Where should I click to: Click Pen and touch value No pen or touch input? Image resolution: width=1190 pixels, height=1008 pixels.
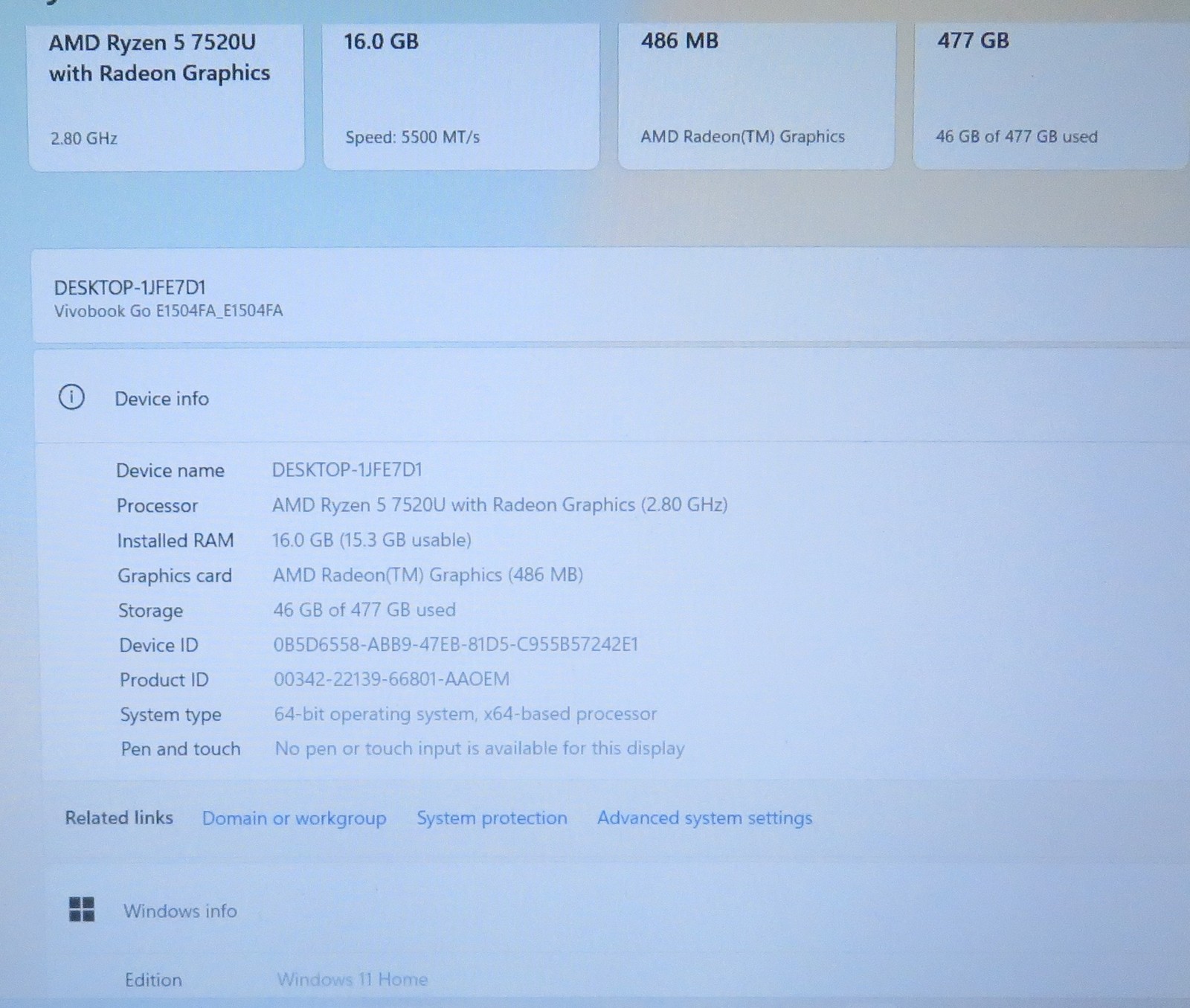tap(480, 748)
